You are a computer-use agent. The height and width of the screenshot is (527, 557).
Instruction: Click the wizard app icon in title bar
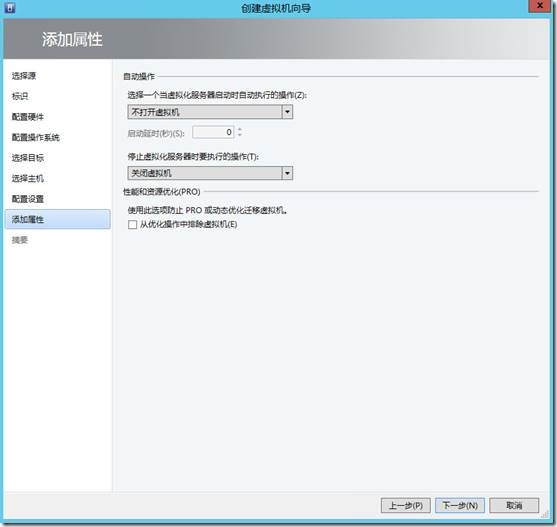(10, 7)
